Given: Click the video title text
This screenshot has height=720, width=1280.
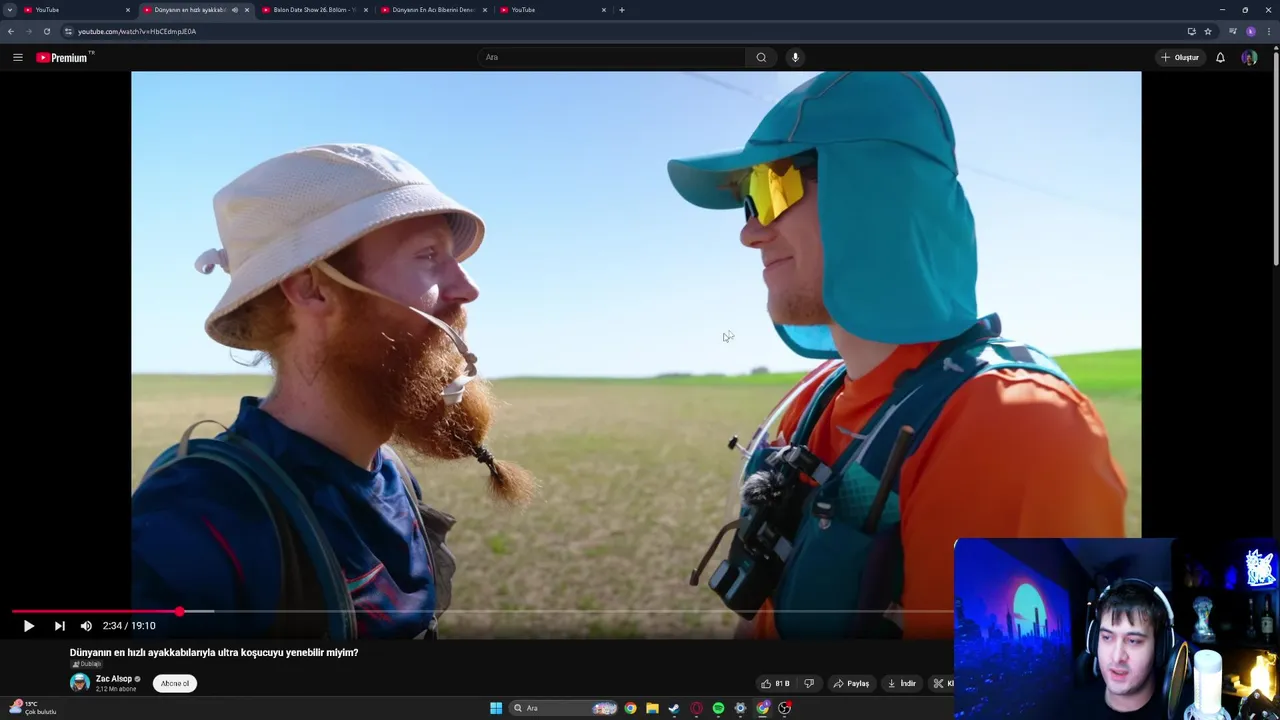Looking at the screenshot, I should [x=214, y=653].
